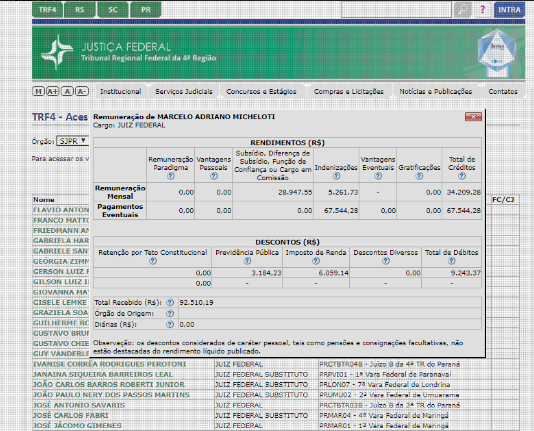Switch to the RS tab
The image size is (534, 431).
[x=80, y=10]
